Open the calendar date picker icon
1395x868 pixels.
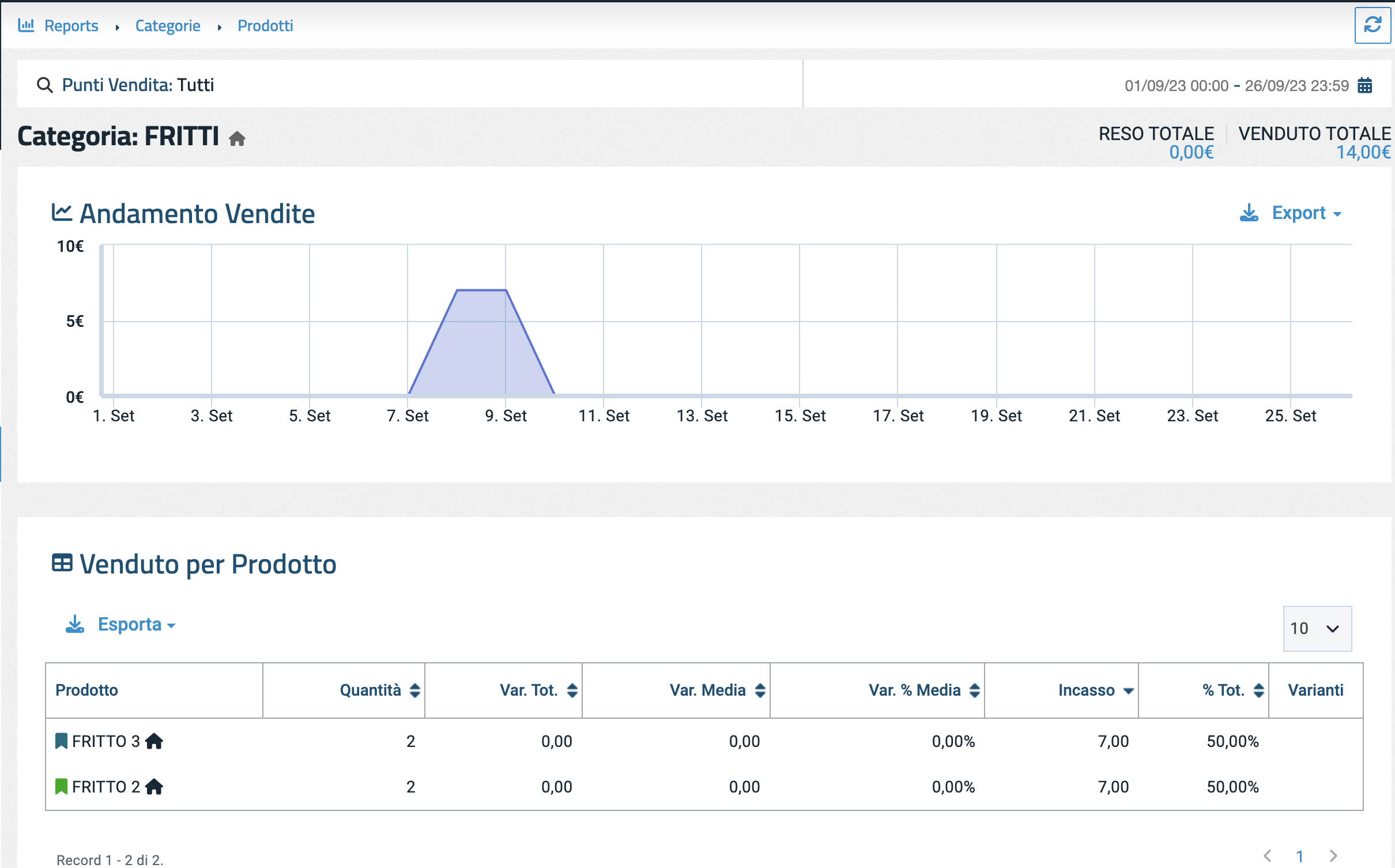point(1364,85)
